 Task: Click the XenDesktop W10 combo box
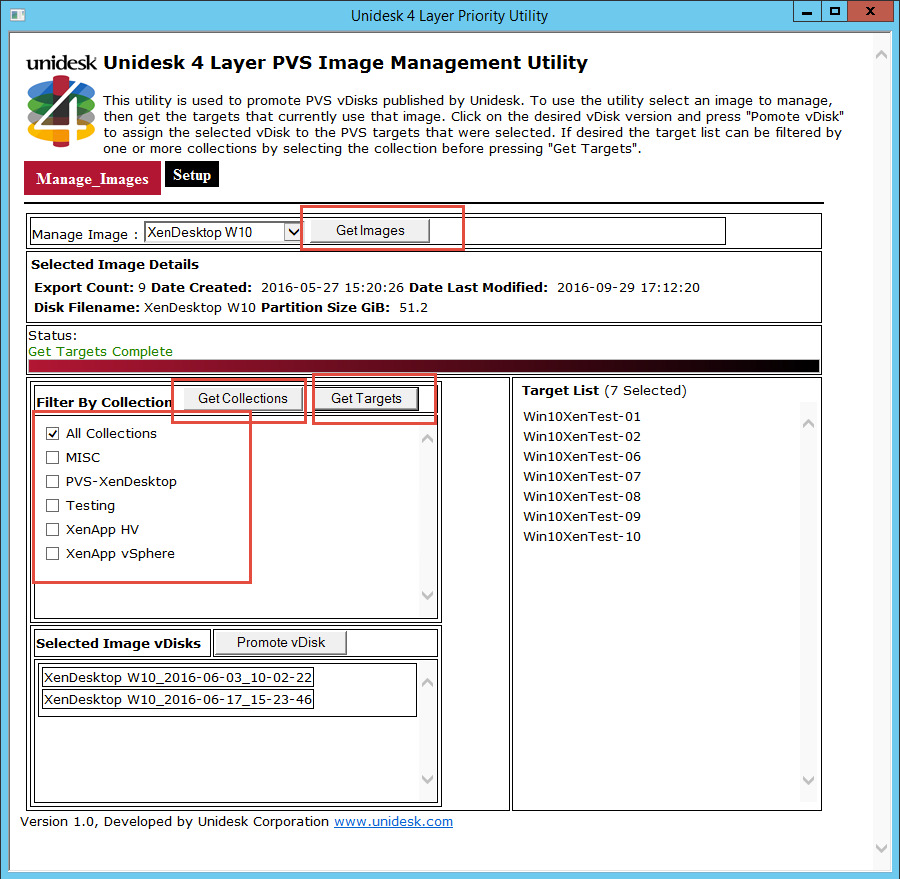(223, 232)
